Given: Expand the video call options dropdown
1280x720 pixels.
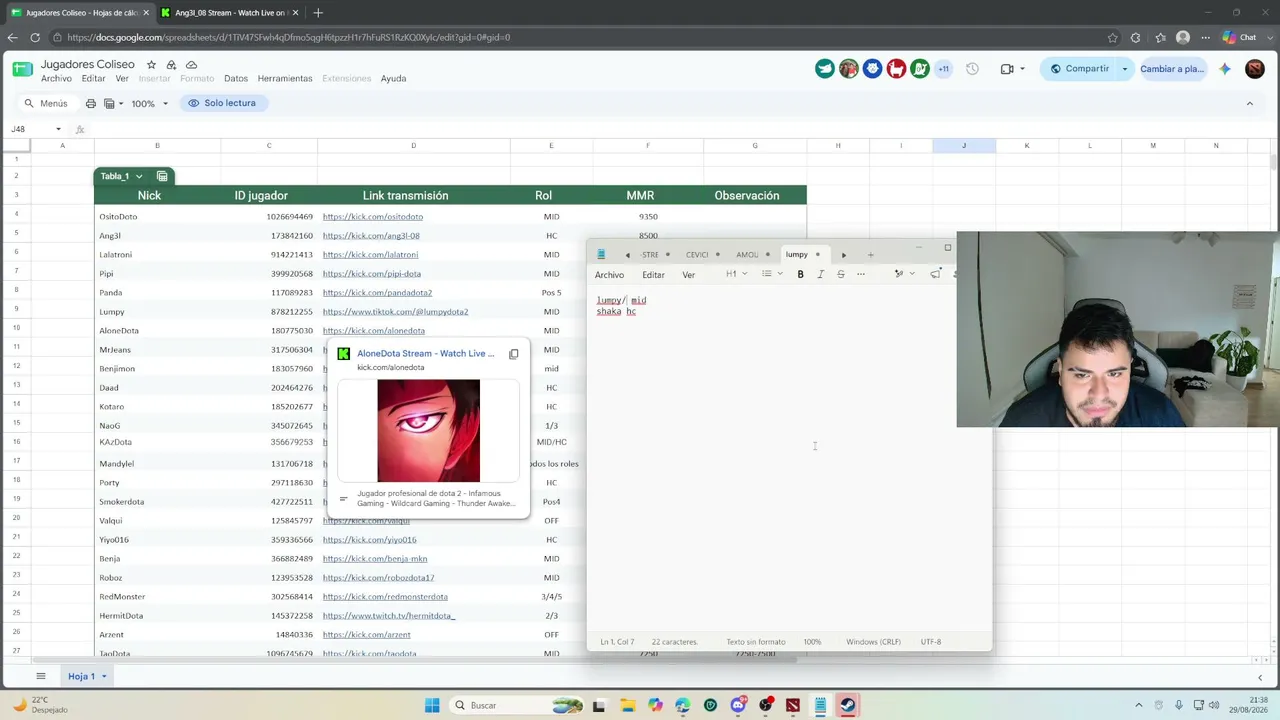Looking at the screenshot, I should click(1021, 69).
